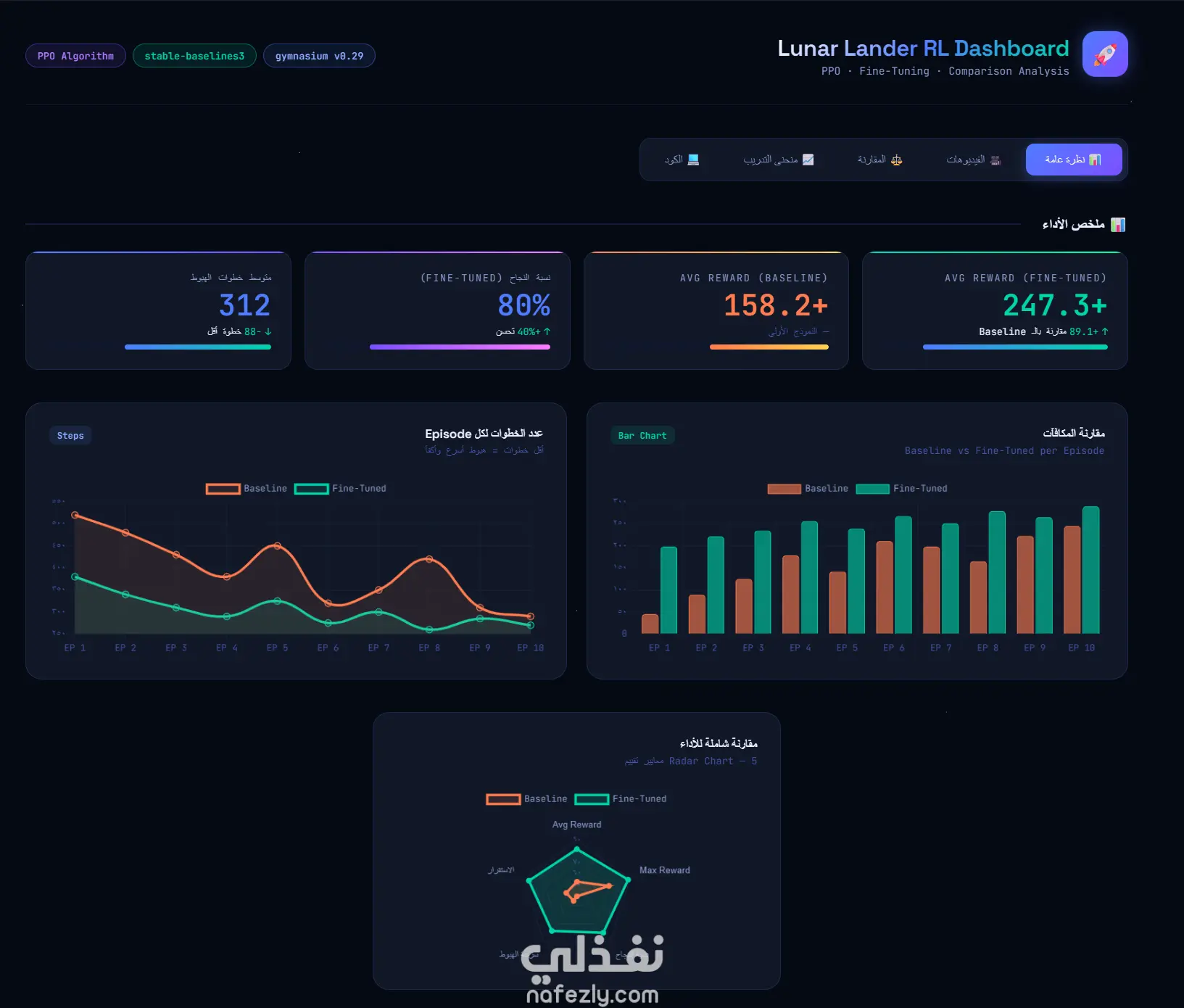
Task: Select the منحنى التدريب training curve tab
Action: point(779,160)
